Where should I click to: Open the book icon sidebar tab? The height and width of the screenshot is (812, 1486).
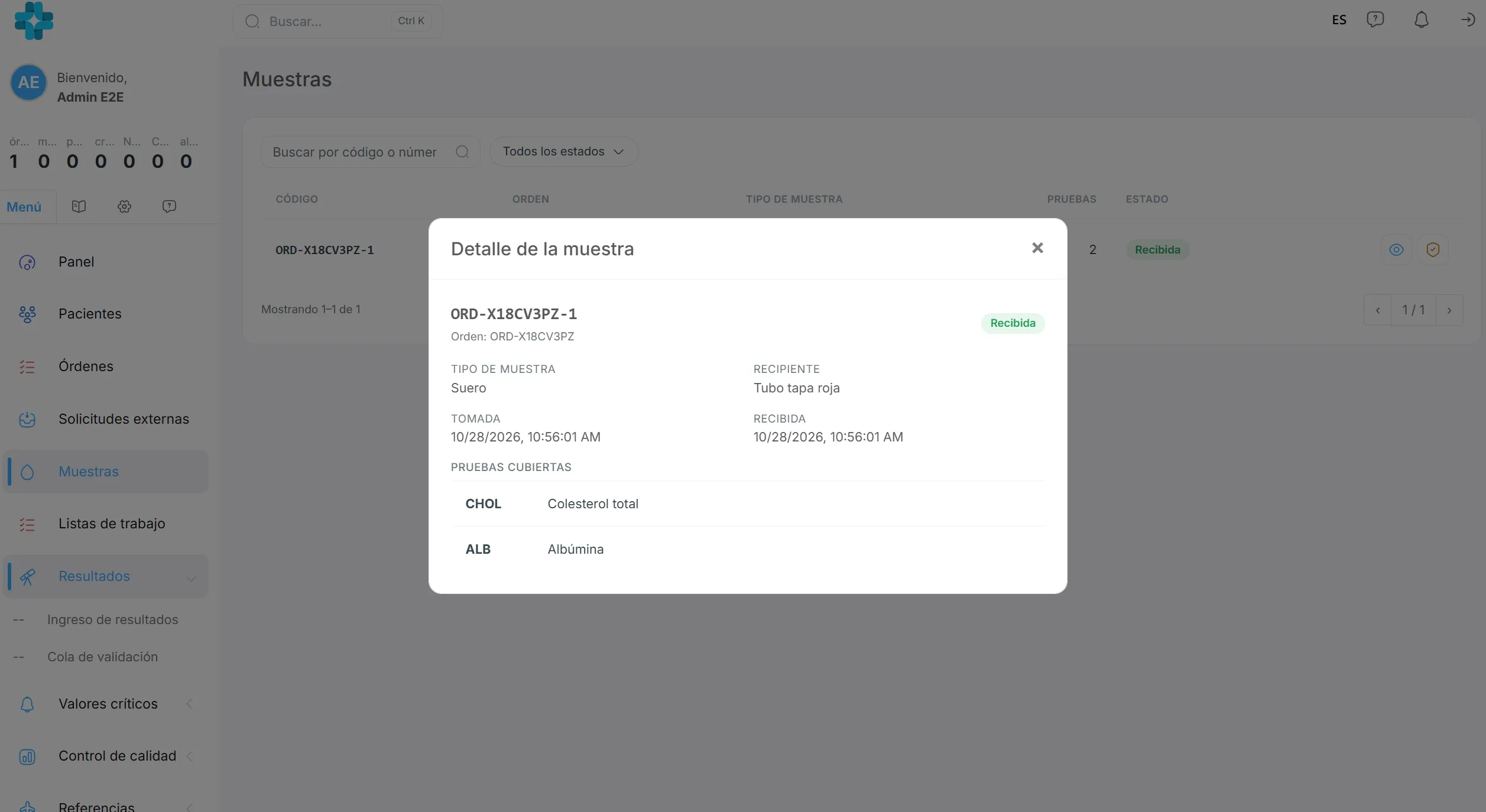[79, 206]
